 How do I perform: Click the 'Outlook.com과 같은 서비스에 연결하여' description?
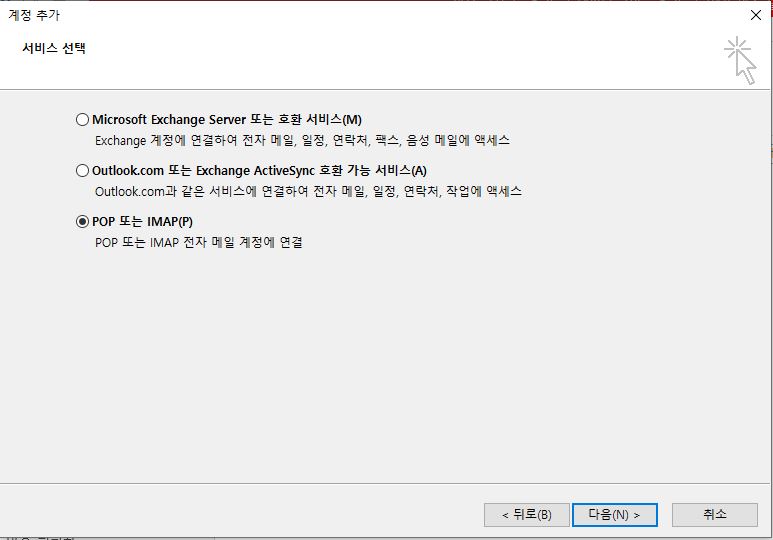(x=308, y=191)
